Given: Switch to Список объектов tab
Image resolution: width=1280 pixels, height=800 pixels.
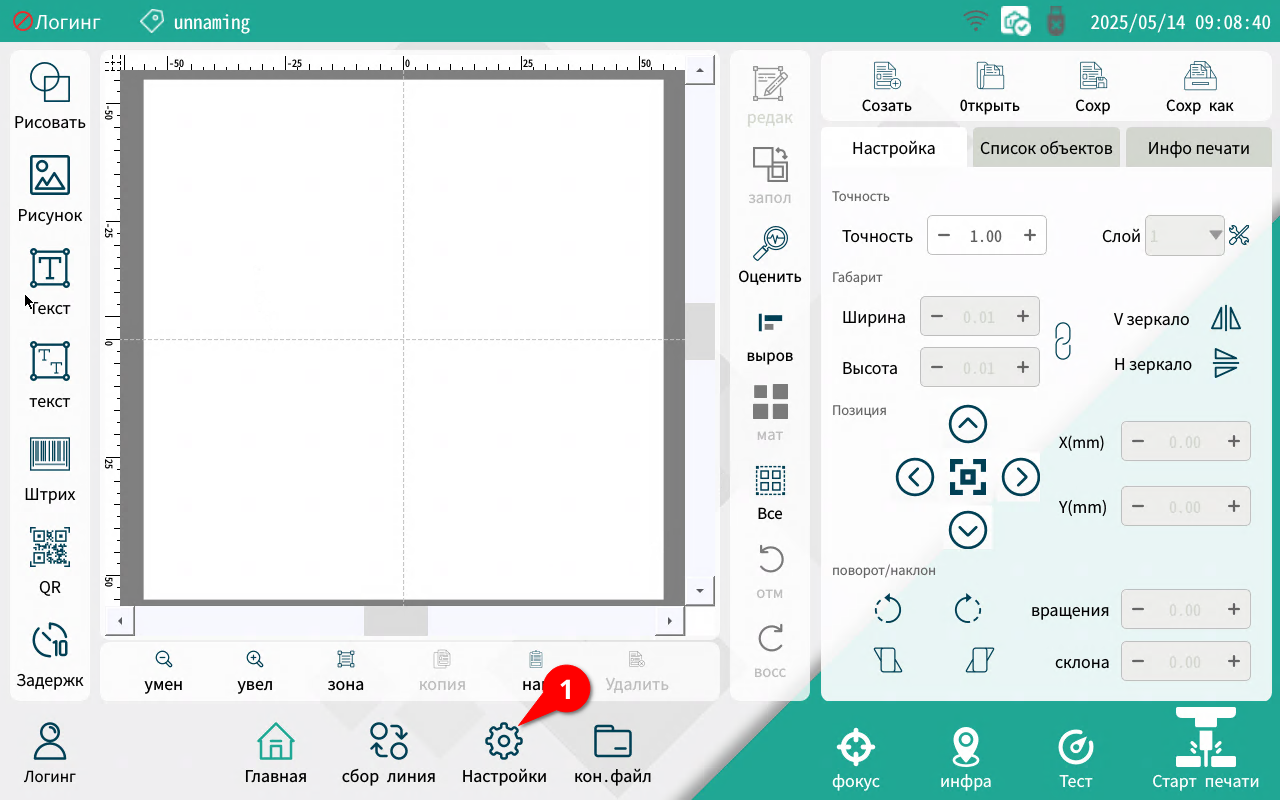Looking at the screenshot, I should click(x=1046, y=148).
